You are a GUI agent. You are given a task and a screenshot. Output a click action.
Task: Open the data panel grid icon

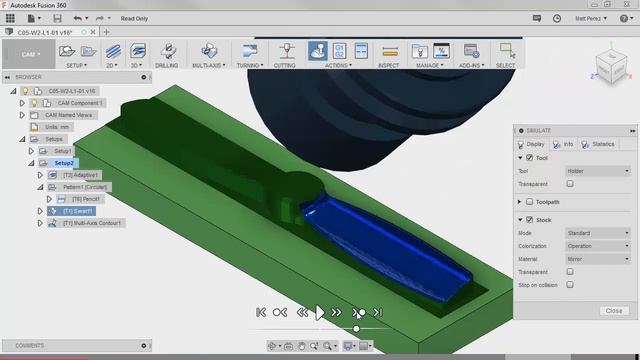pos(10,18)
